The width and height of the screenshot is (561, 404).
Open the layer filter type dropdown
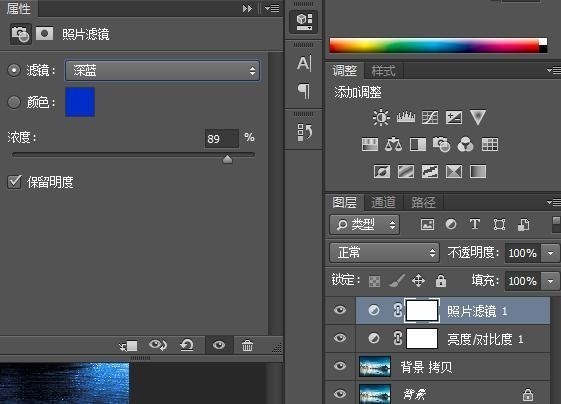pos(364,225)
